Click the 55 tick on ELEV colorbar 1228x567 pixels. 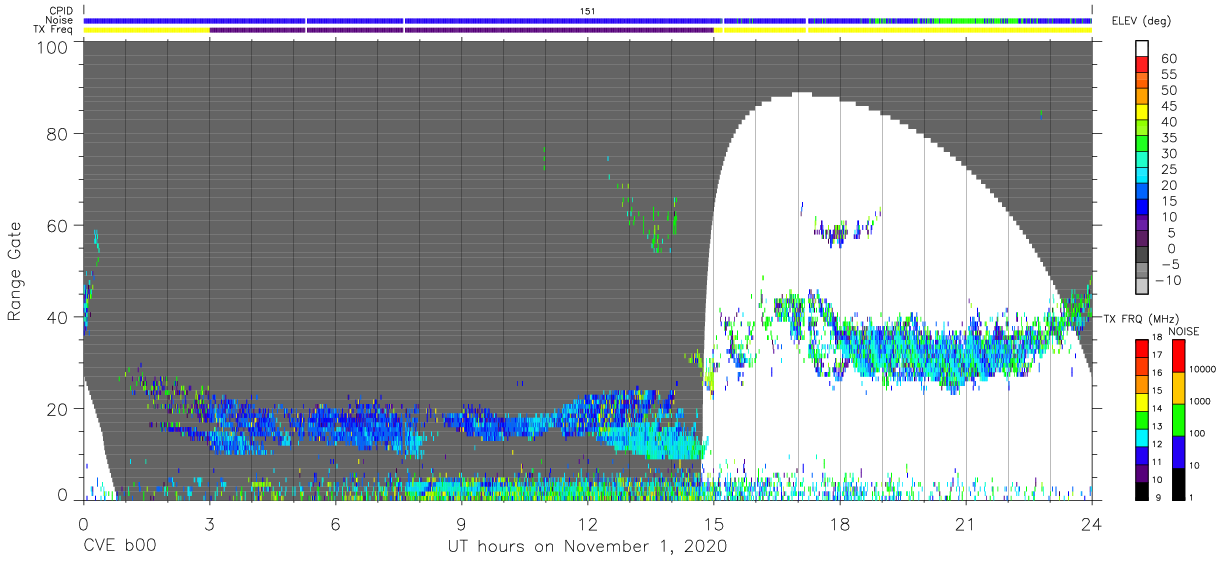(1167, 74)
